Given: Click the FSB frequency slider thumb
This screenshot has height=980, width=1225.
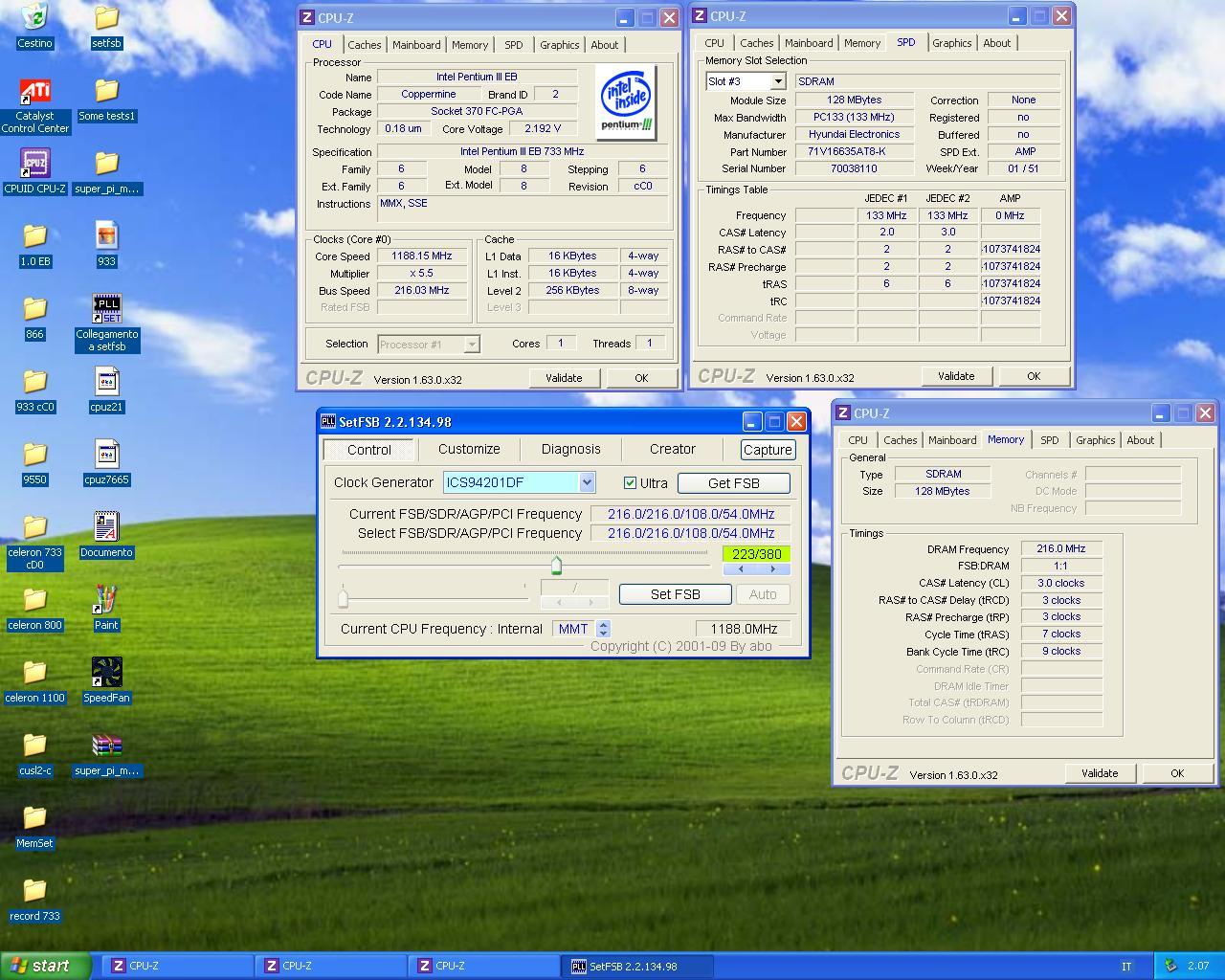Looking at the screenshot, I should pos(556,566).
